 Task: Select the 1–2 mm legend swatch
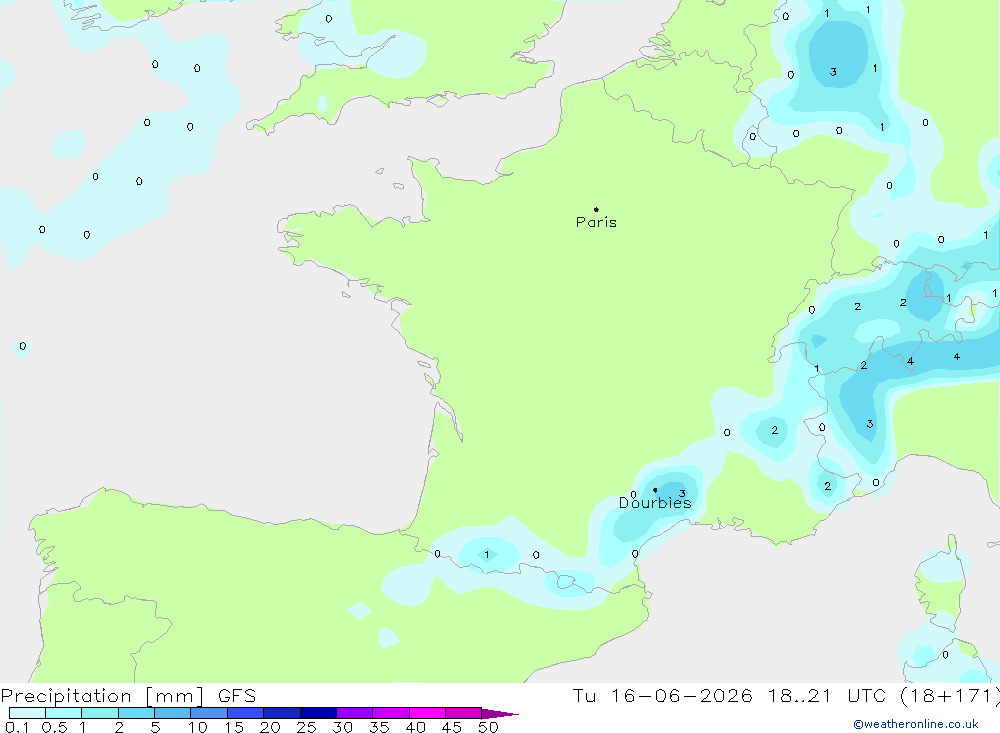(100, 713)
